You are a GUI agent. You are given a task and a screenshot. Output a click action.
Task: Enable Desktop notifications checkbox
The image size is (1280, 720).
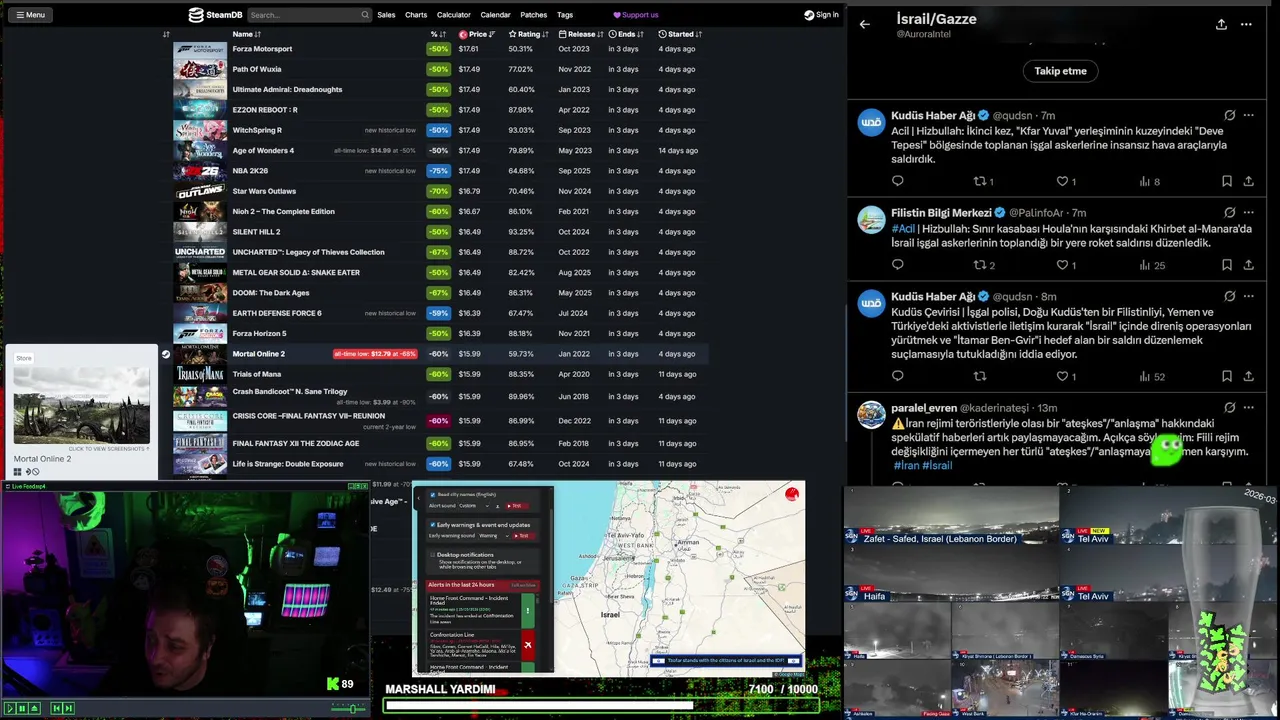432,554
